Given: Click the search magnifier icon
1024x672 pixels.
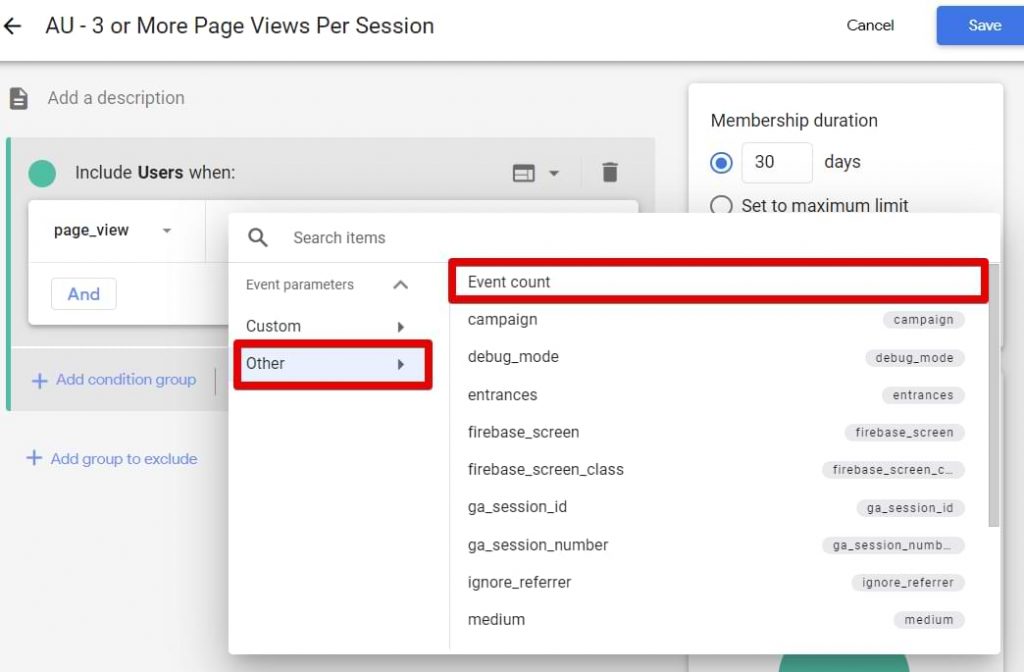Looking at the screenshot, I should 258,238.
